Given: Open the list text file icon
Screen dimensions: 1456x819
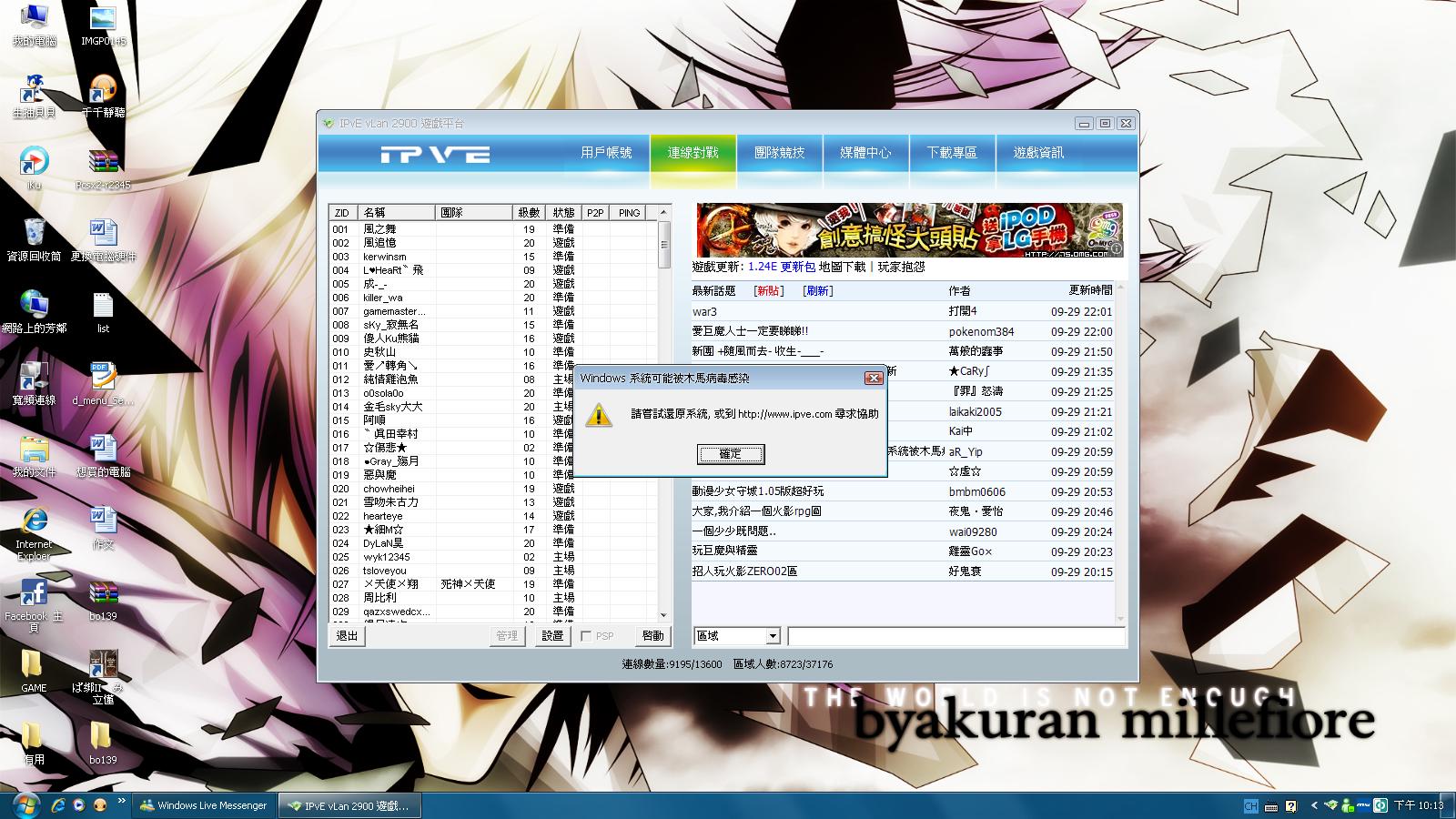Looking at the screenshot, I should click(x=103, y=311).
